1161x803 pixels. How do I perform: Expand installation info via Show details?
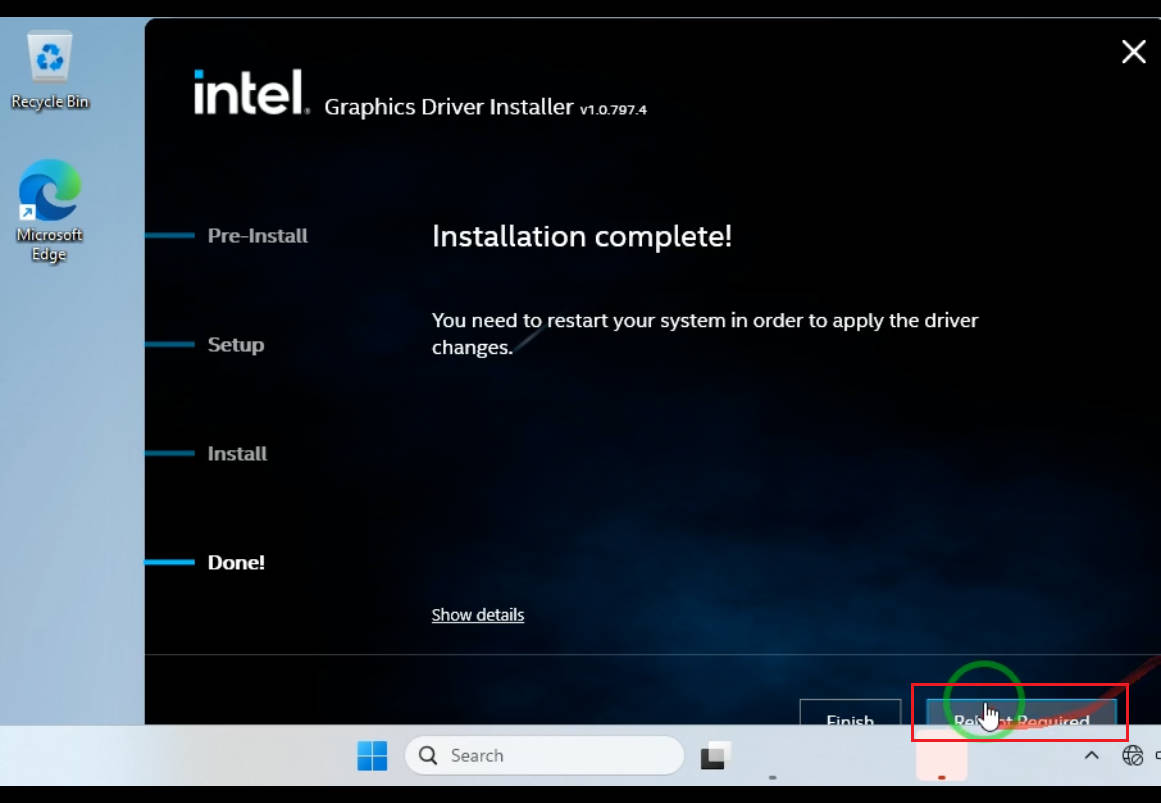pyautogui.click(x=477, y=615)
